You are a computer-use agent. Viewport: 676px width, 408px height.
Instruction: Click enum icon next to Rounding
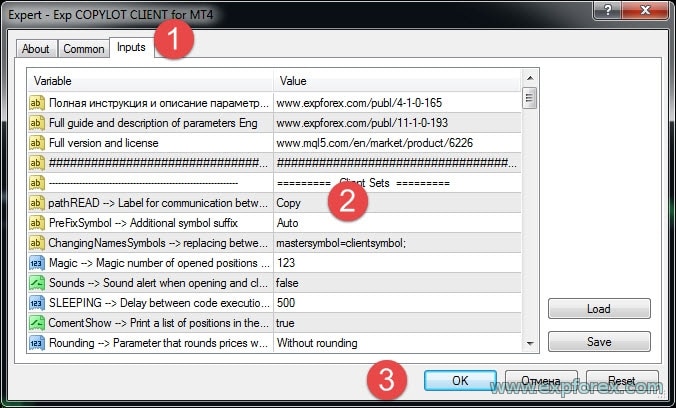tap(37, 343)
